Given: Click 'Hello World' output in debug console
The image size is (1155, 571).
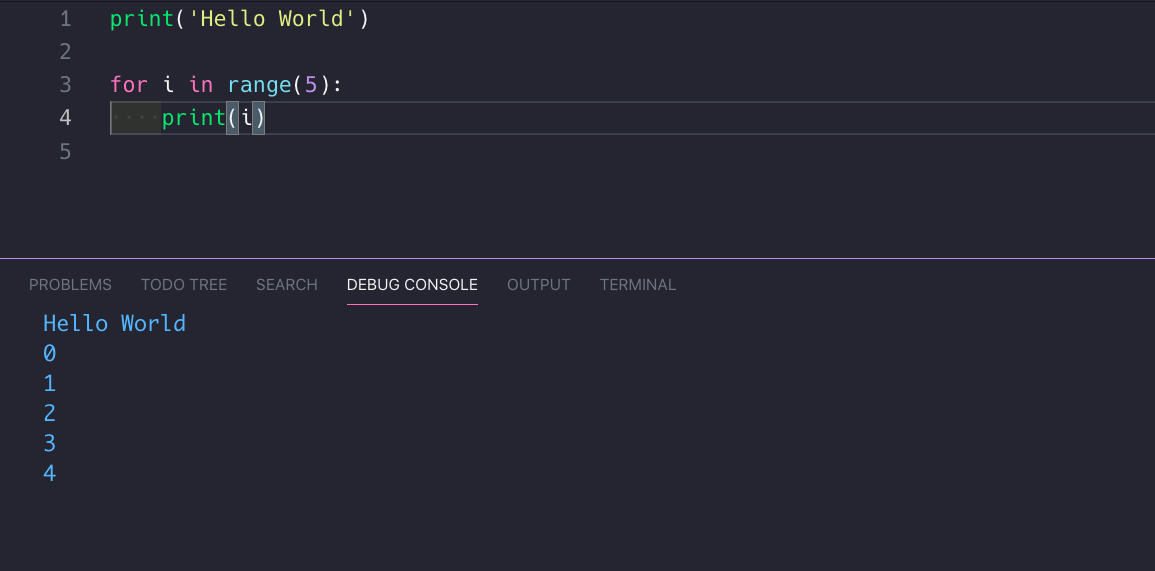Looking at the screenshot, I should [x=114, y=323].
